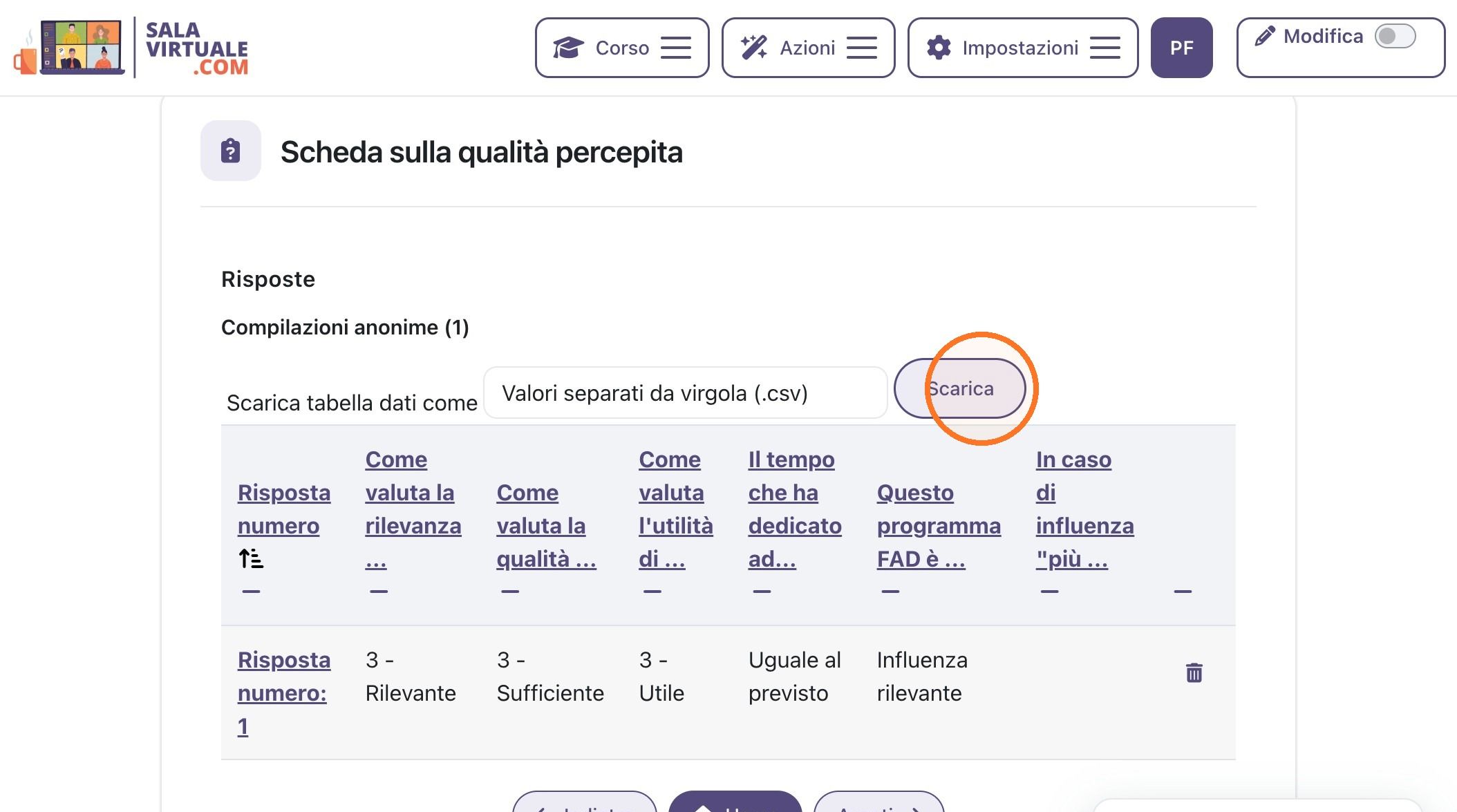The width and height of the screenshot is (1457, 812).
Task: Sort by Come valuta la rilevanza header
Action: click(413, 509)
